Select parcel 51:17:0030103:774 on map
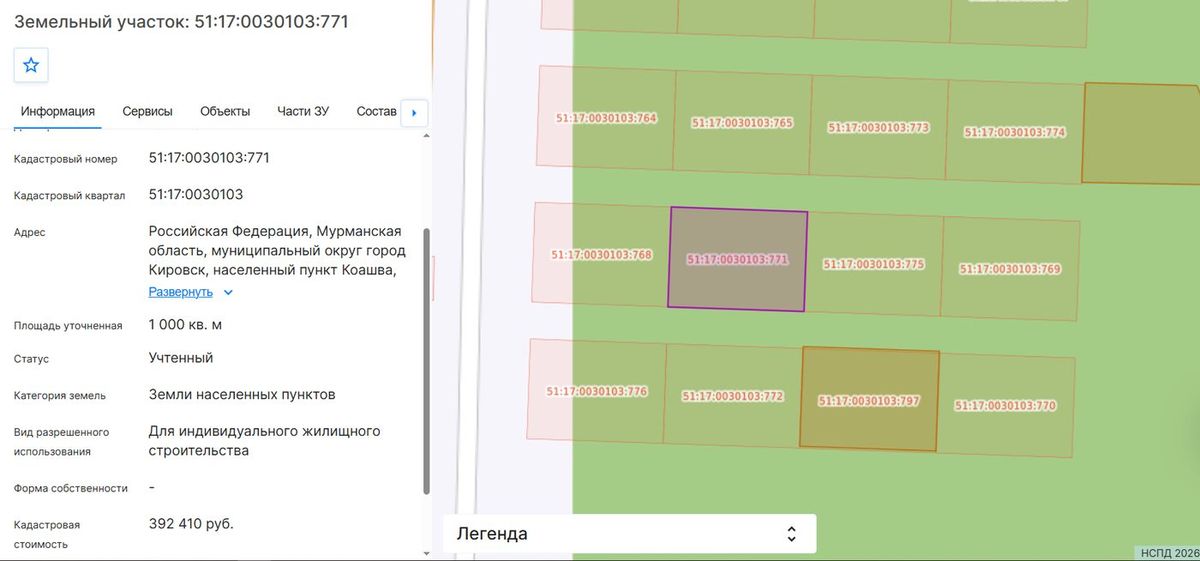 coord(1014,132)
